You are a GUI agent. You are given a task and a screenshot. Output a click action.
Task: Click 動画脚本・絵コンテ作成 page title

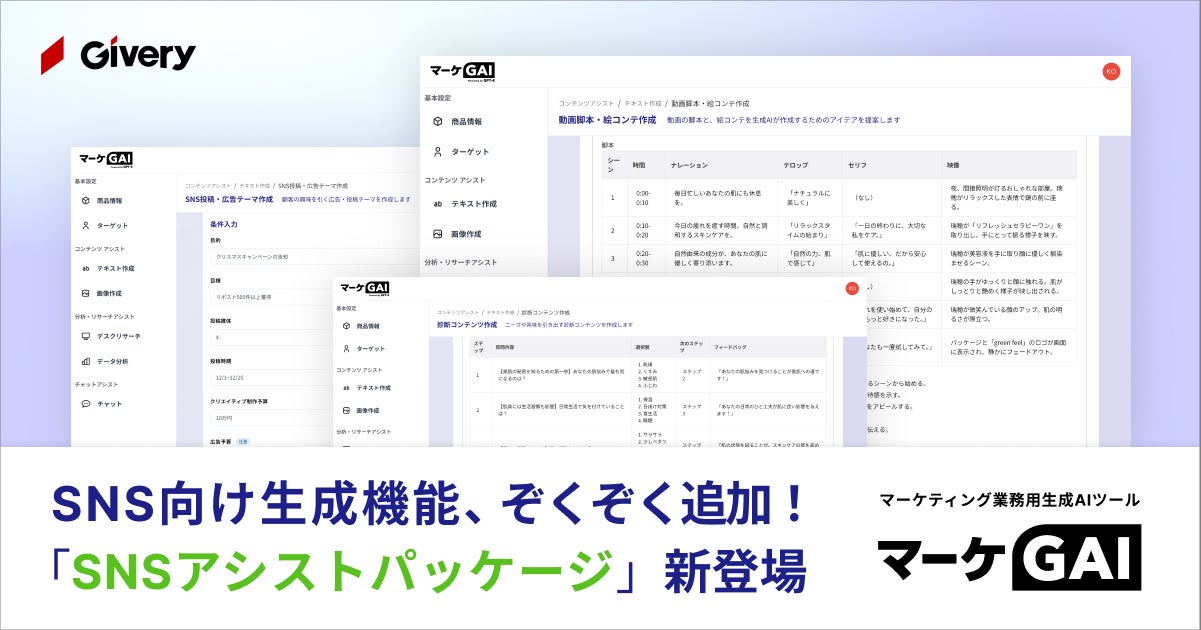[x=607, y=119]
